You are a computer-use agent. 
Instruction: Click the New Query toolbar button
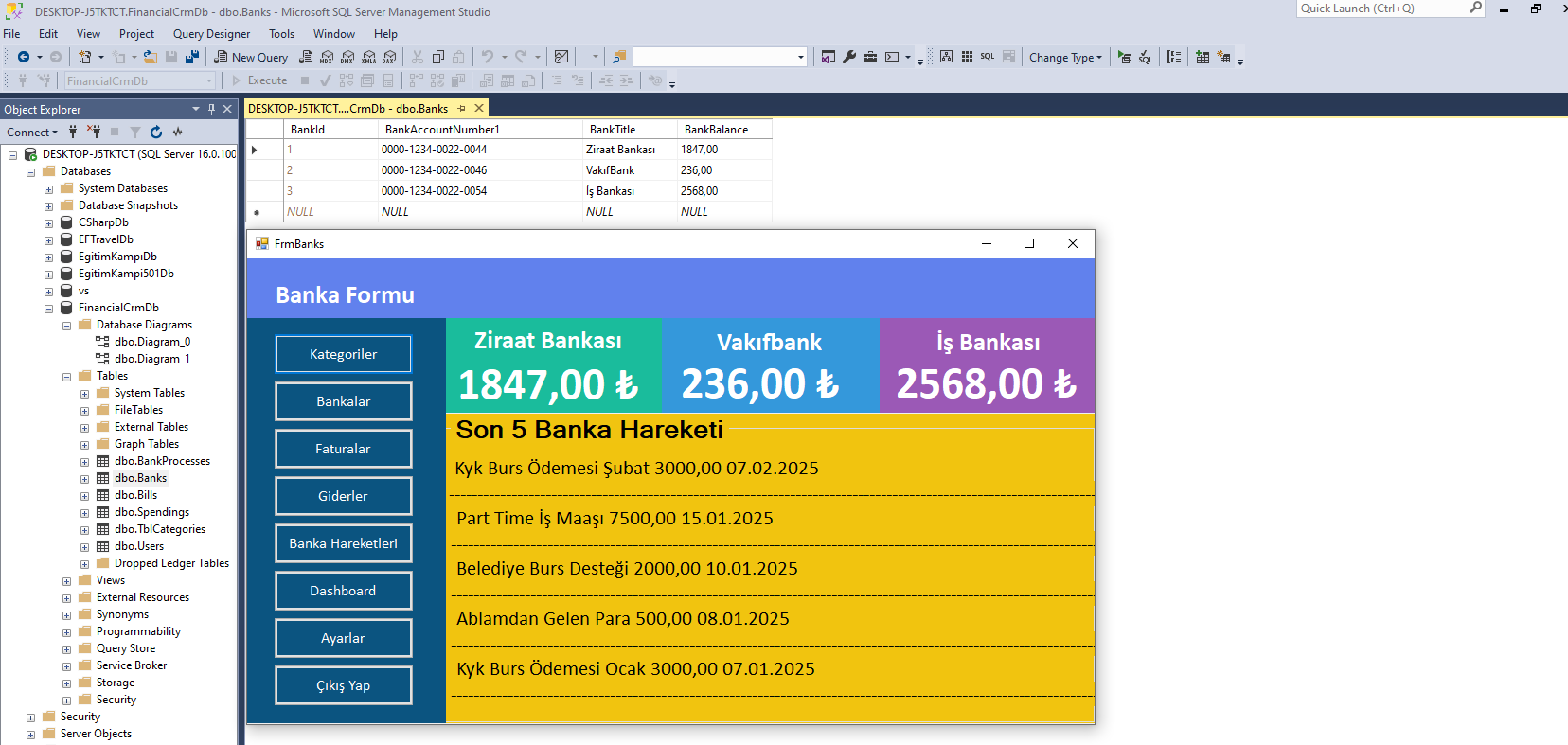tap(251, 57)
